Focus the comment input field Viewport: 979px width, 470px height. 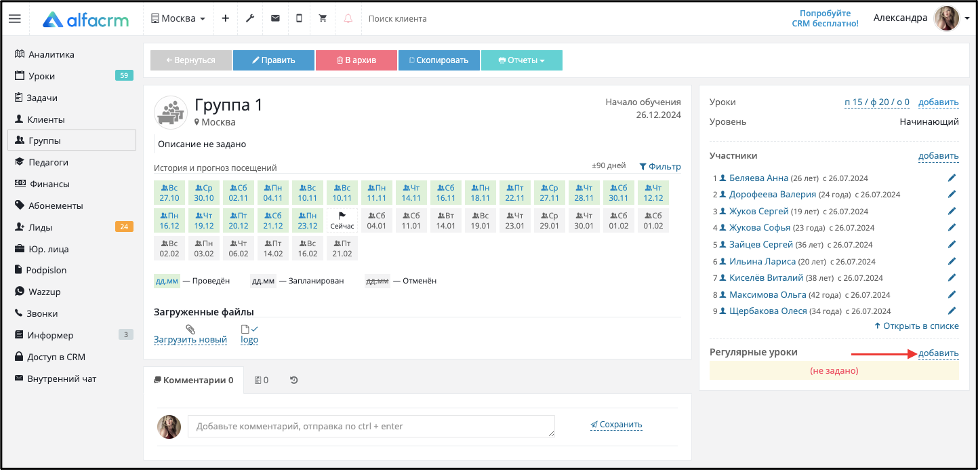tap(371, 426)
